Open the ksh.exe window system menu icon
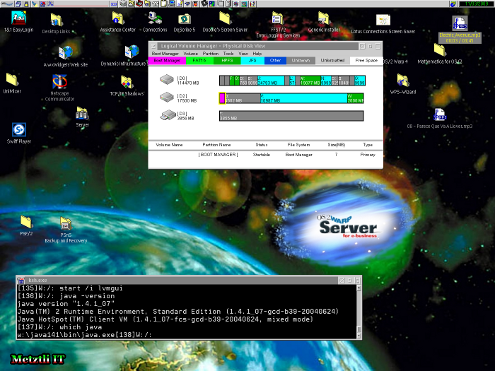The image size is (495, 371). 21,280
